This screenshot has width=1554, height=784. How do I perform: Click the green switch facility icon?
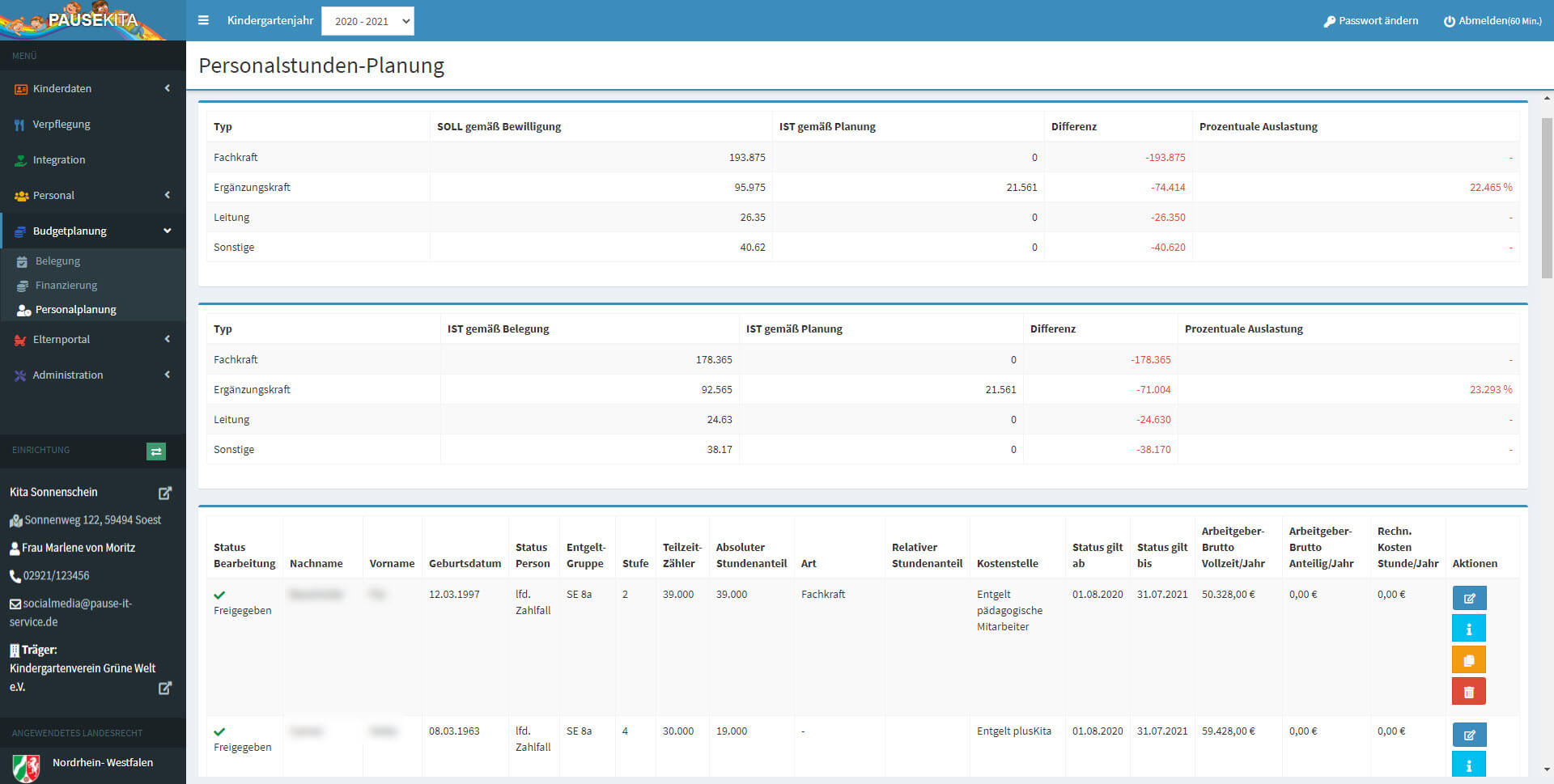(156, 451)
